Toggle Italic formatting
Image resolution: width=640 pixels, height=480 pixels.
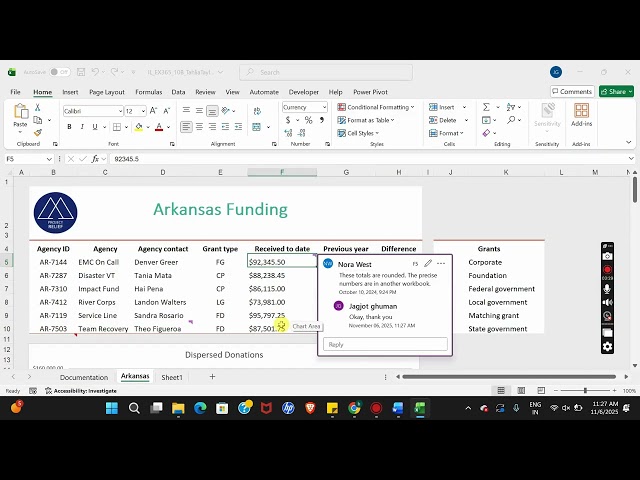click(82, 127)
